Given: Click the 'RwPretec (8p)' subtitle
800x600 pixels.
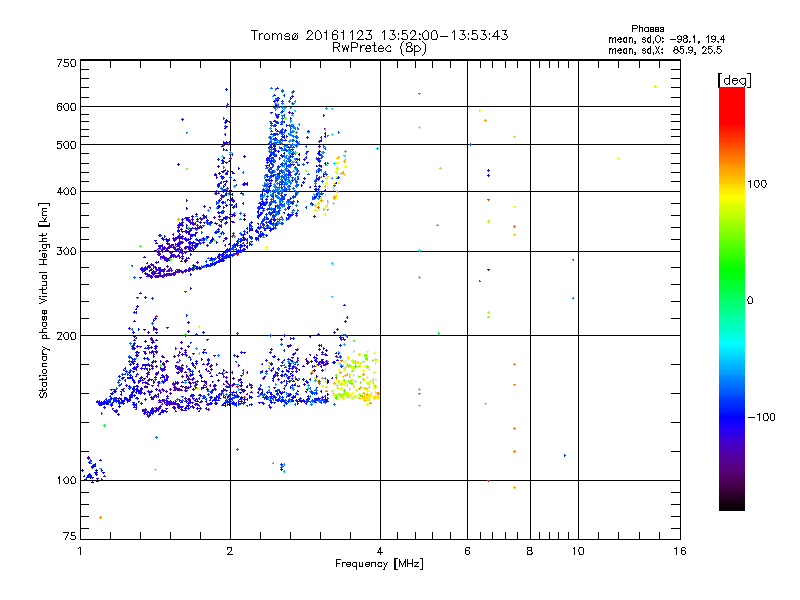Looking at the screenshot, I should [379, 48].
